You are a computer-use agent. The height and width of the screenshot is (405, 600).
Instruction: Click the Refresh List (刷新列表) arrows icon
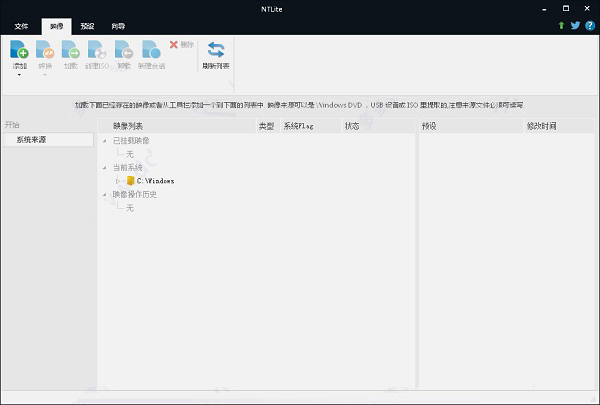[x=216, y=50]
